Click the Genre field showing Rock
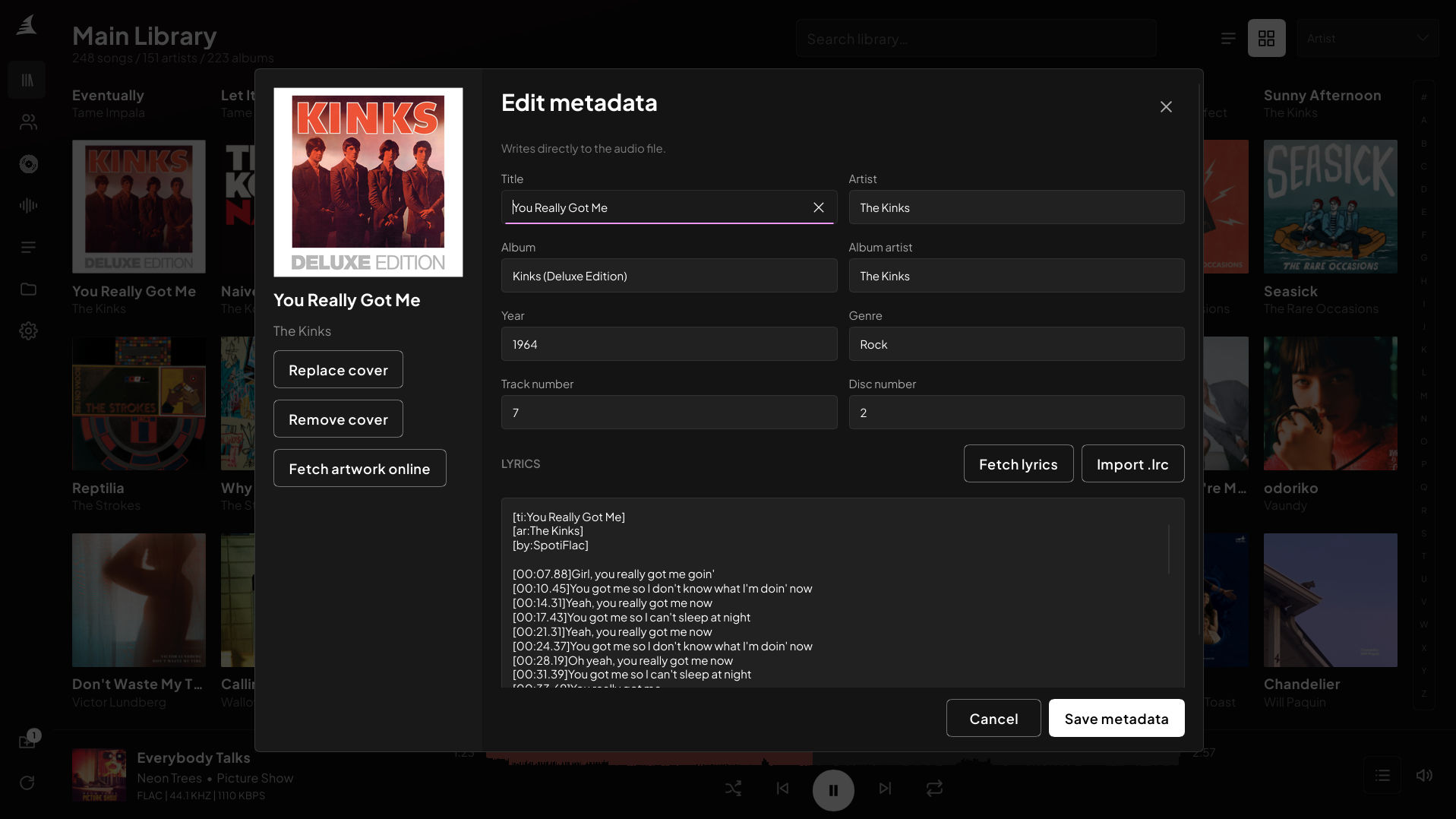 coord(1016,344)
